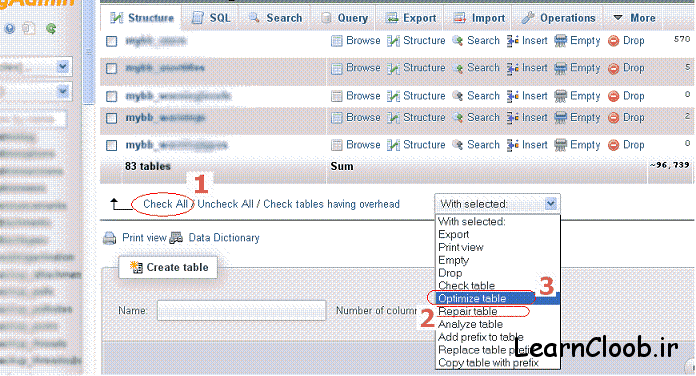Viewport: 696px width, 376px height.
Task: Tick the checkbox for the 570-row table
Action: click(111, 42)
